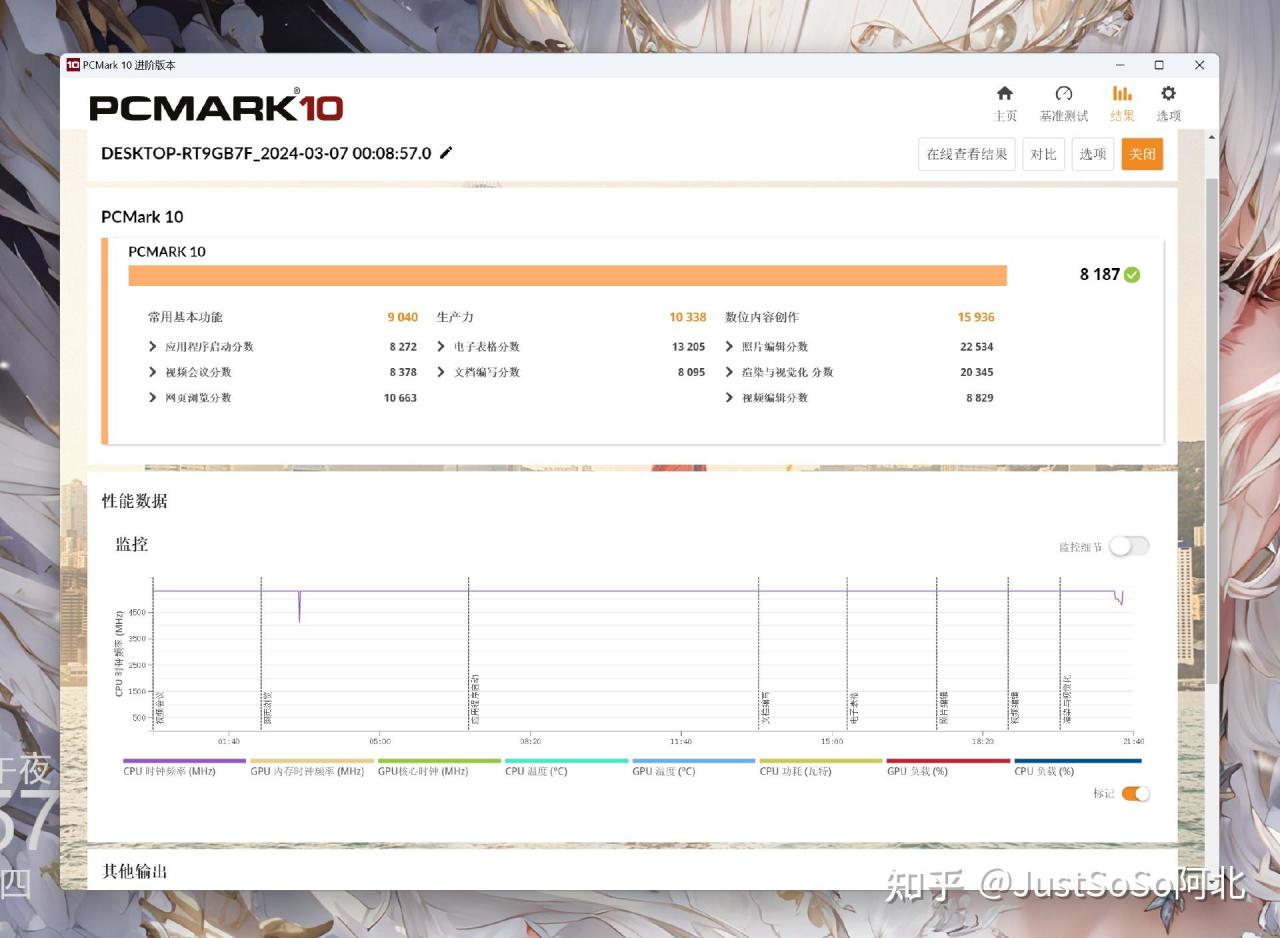Viewport: 1280px width, 938px height.
Task: Minimize the PCMark 10 window
Action: click(x=1118, y=65)
